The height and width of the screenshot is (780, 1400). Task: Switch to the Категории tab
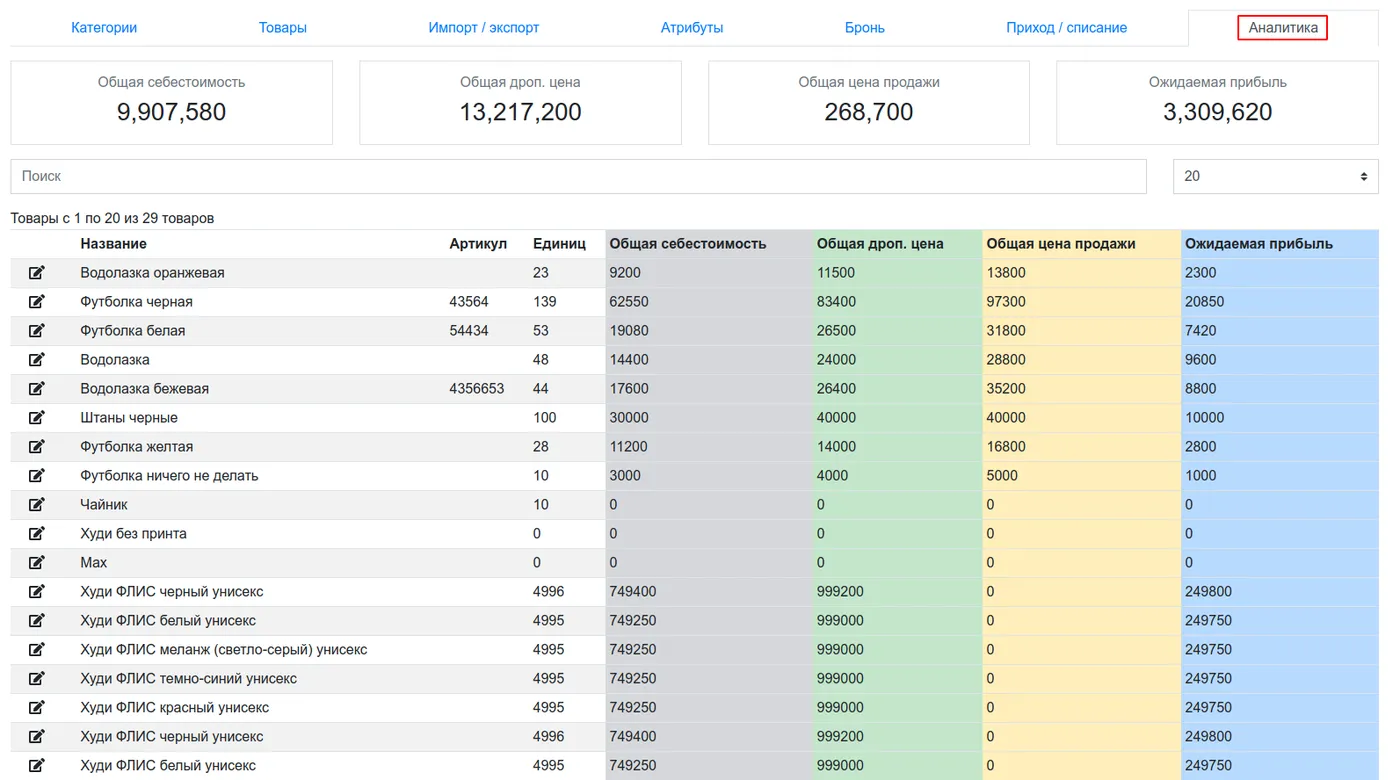[x=104, y=28]
